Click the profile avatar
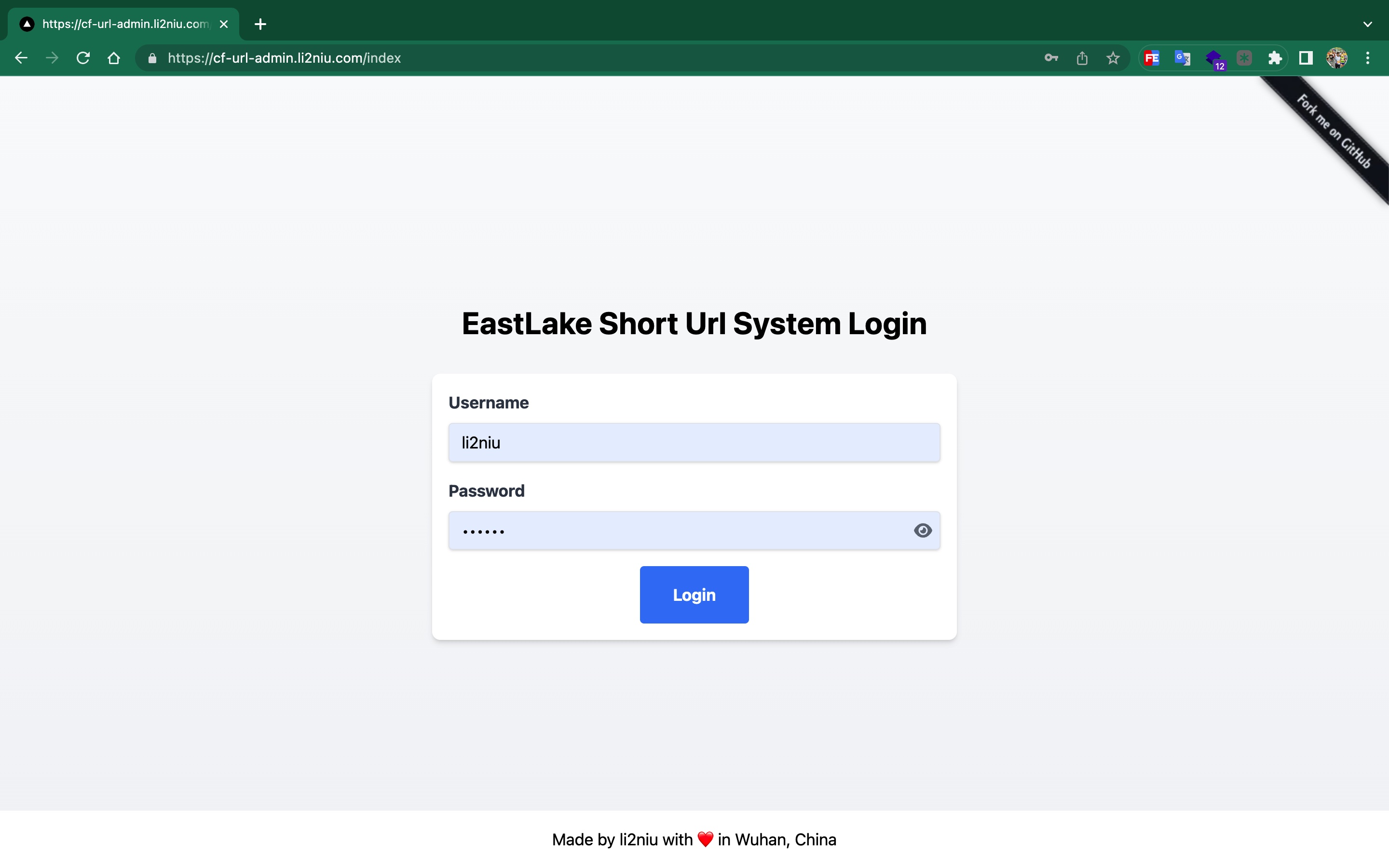 (1336, 58)
